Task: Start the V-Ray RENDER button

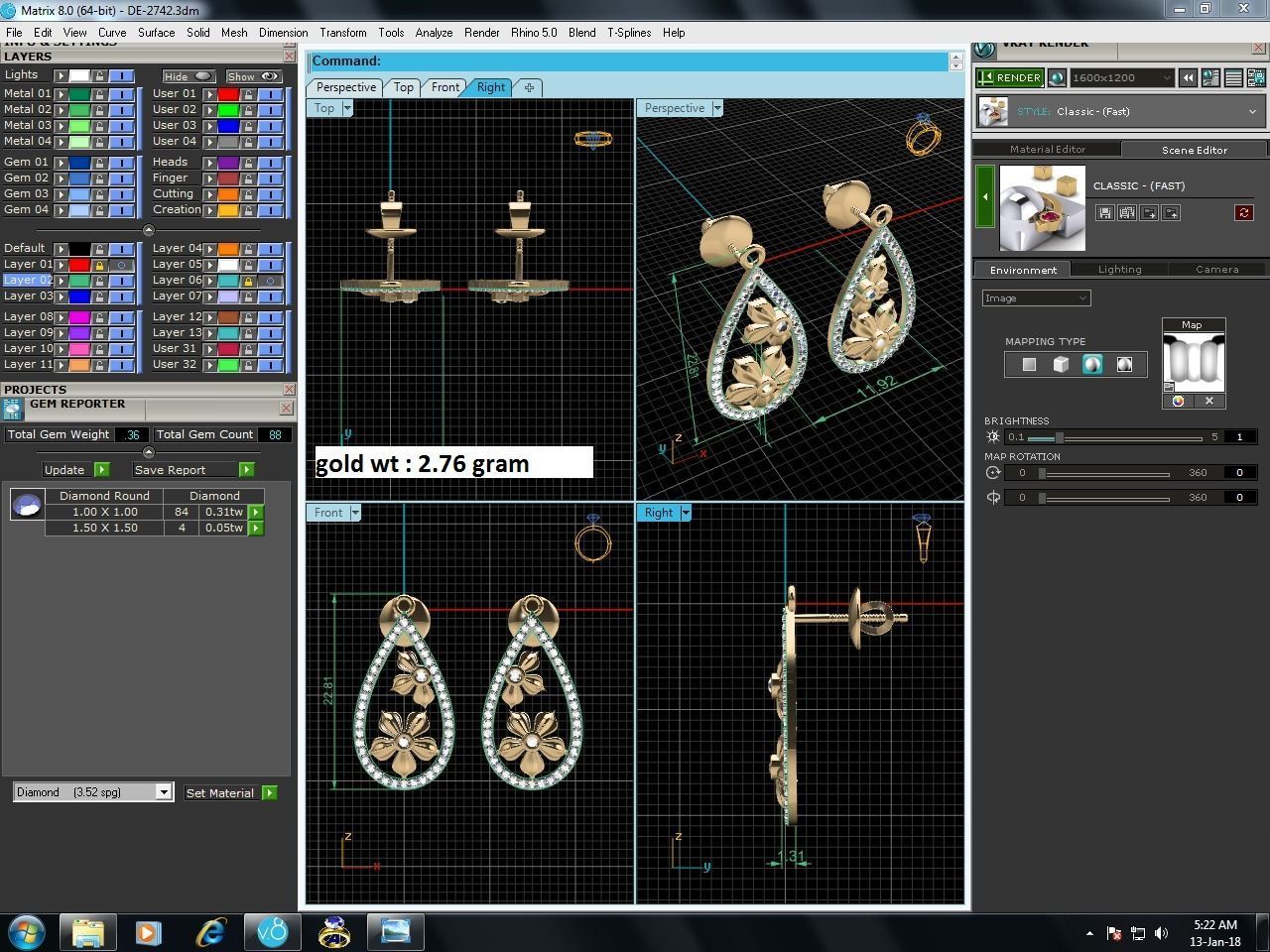Action: click(1009, 77)
